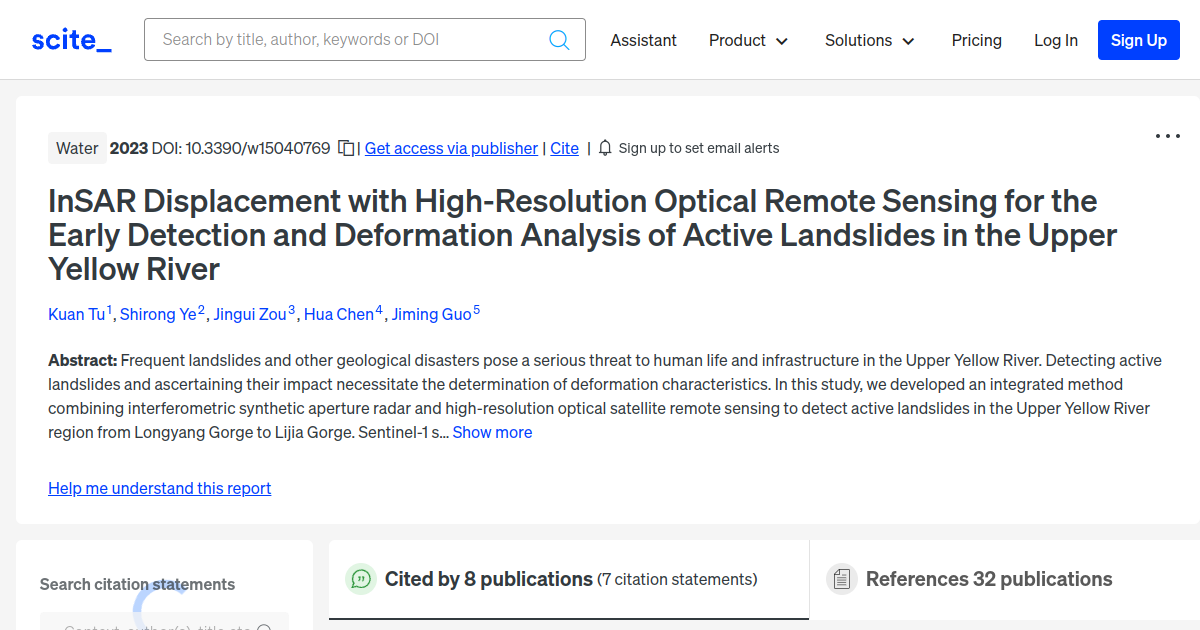Open Get access via publisher link
1200x630 pixels.
[451, 148]
